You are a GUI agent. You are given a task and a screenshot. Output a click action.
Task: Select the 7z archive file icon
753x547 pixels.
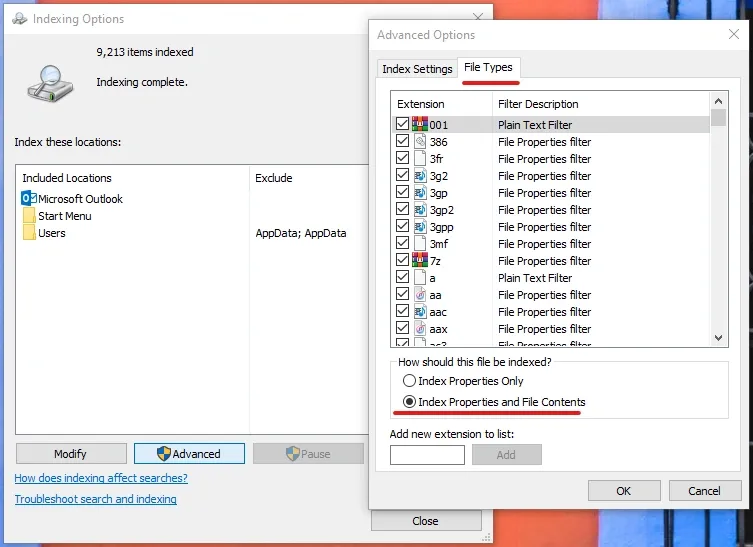click(x=420, y=260)
